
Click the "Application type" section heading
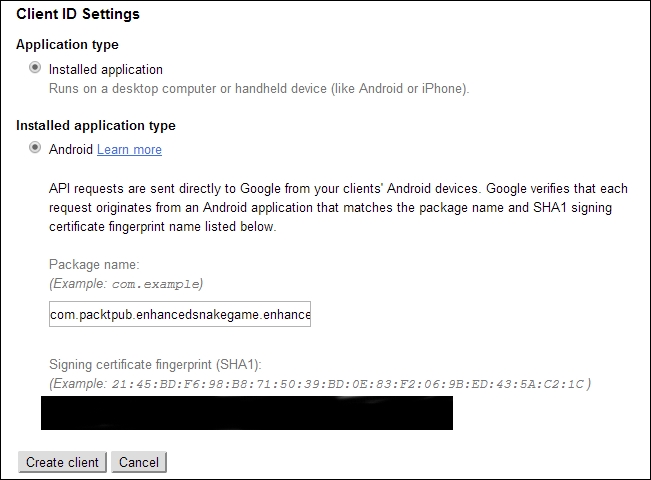67,45
